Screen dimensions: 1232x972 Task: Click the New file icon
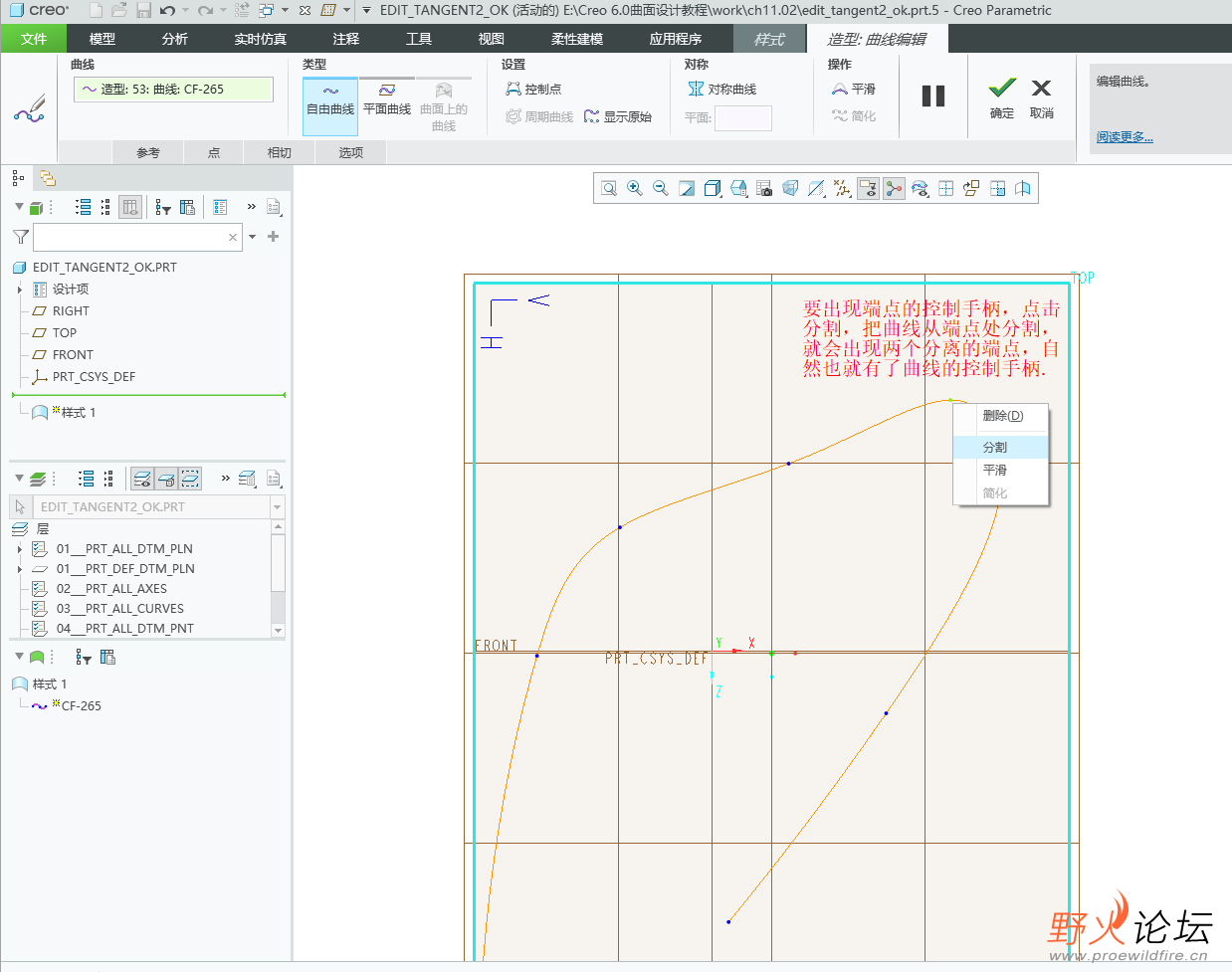pyautogui.click(x=96, y=11)
